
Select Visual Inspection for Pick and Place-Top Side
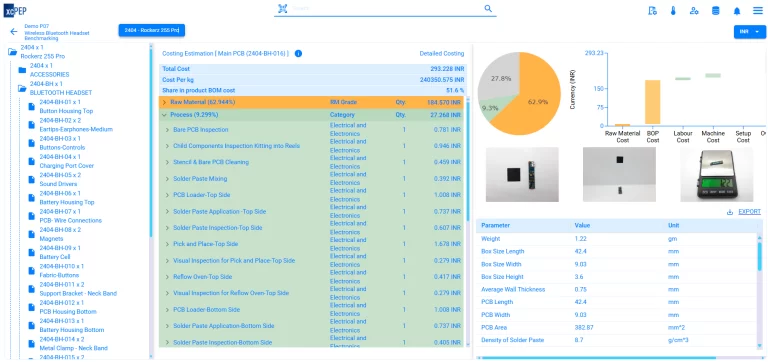pos(234,261)
